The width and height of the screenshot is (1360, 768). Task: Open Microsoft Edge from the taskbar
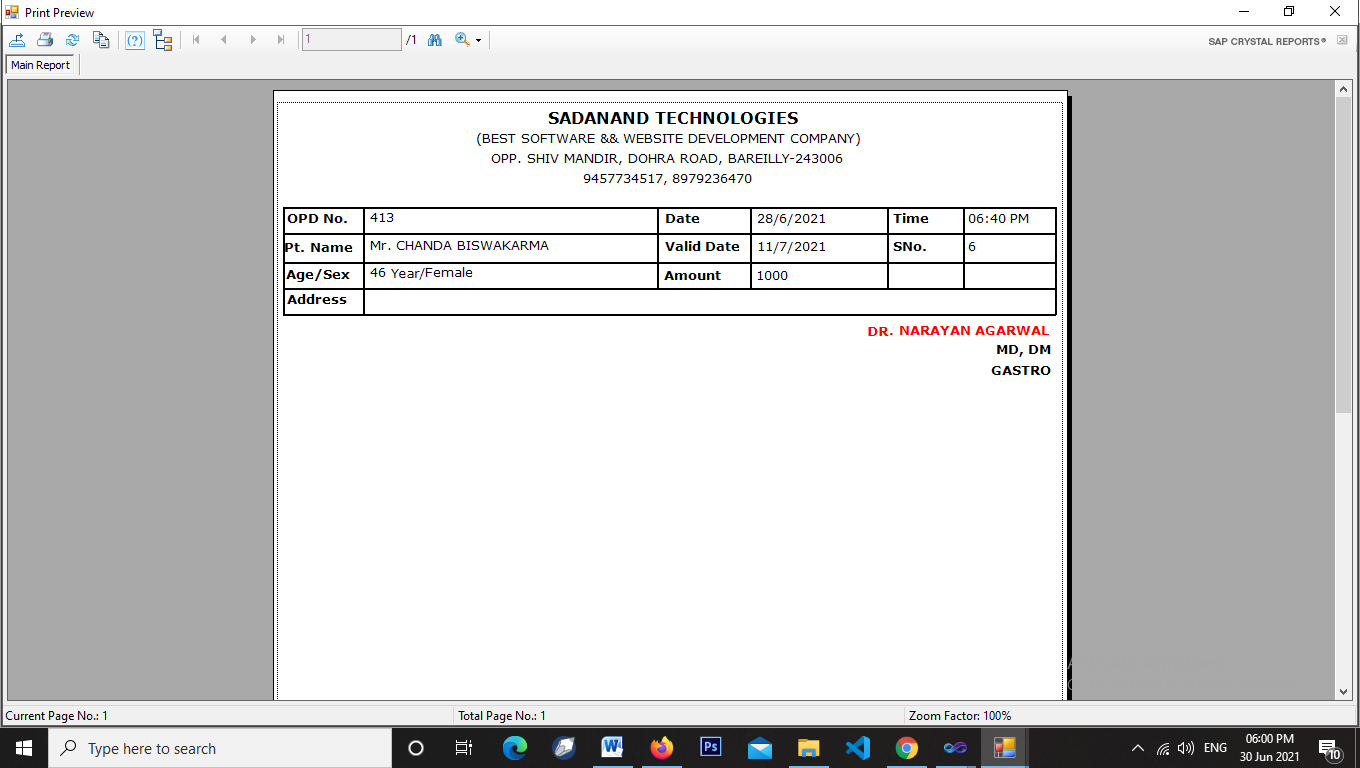(x=515, y=748)
